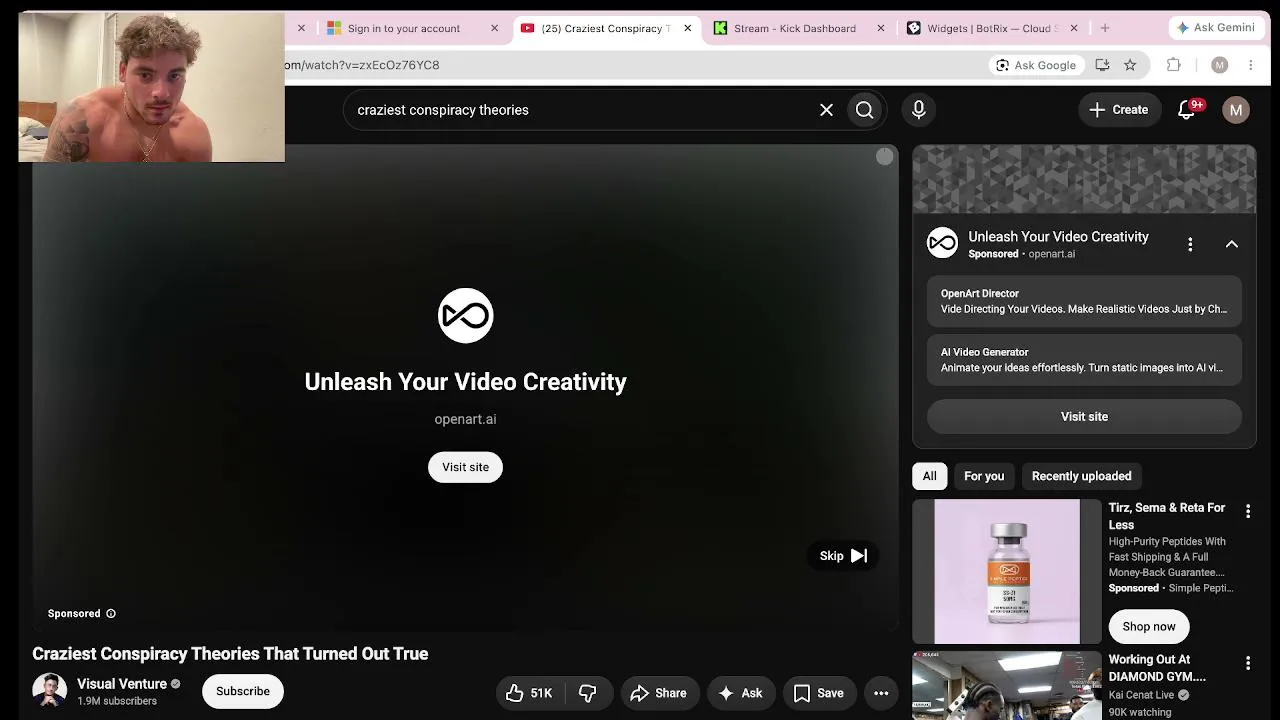This screenshot has width=1280, height=720.
Task: Open Visual Venture channel avatar
Action: pos(49,691)
